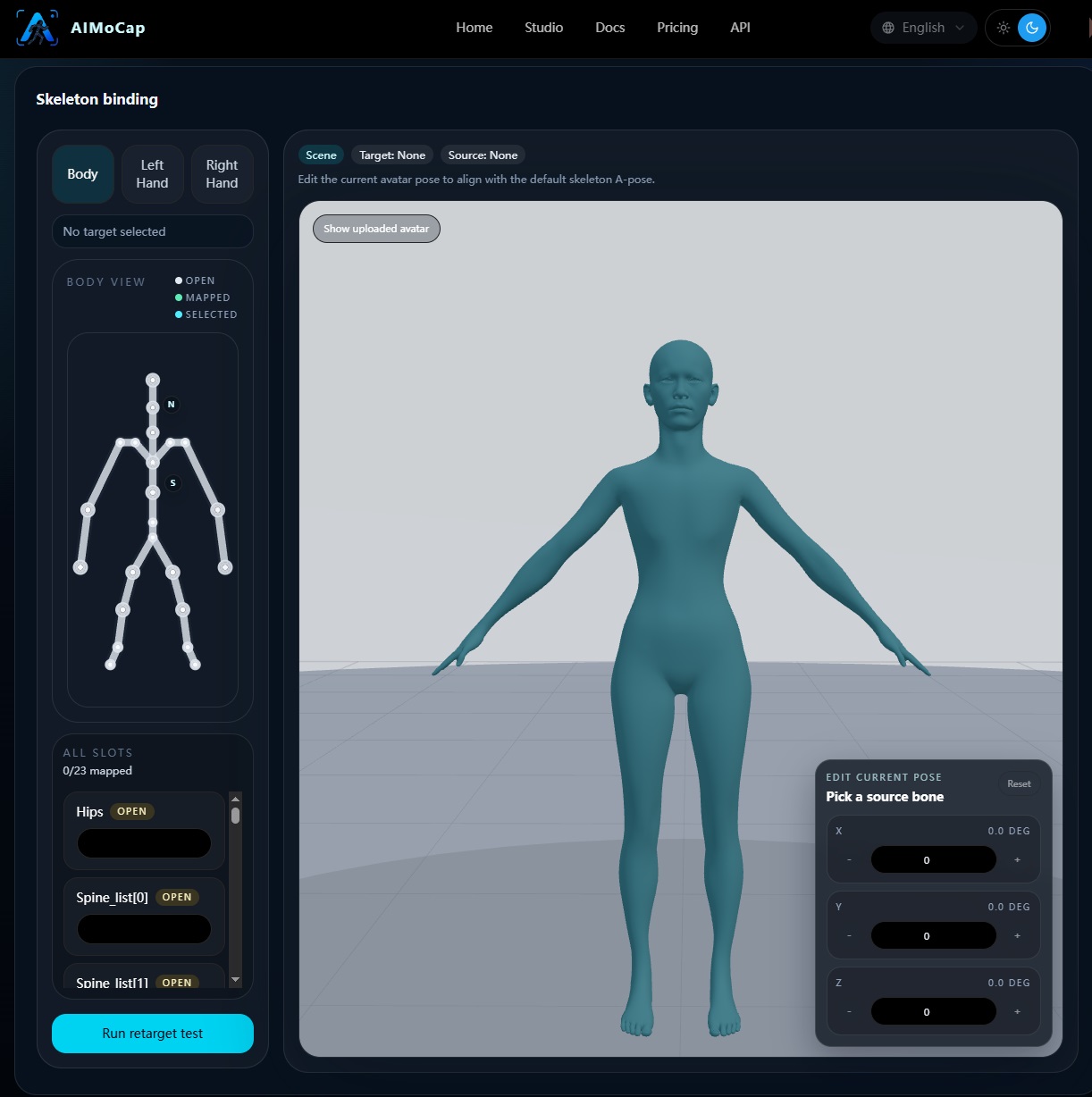The image size is (1092, 1097).
Task: Select the left knee joint node
Action: coord(123,610)
